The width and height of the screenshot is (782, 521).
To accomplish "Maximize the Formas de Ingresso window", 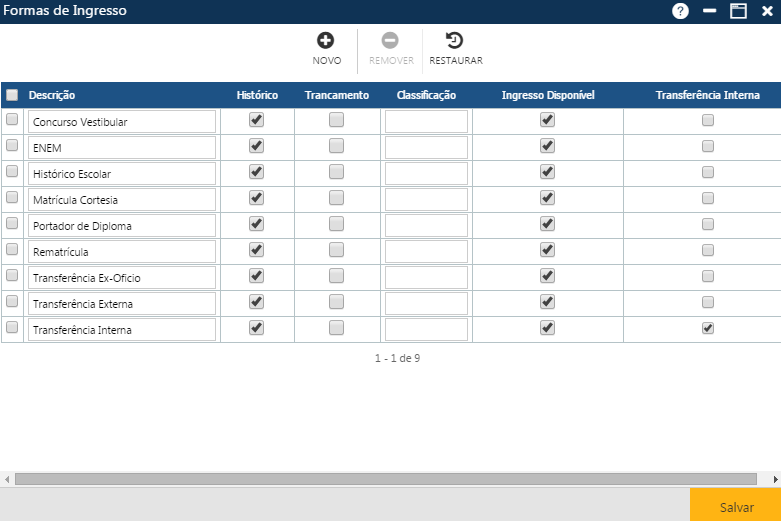I will [739, 11].
